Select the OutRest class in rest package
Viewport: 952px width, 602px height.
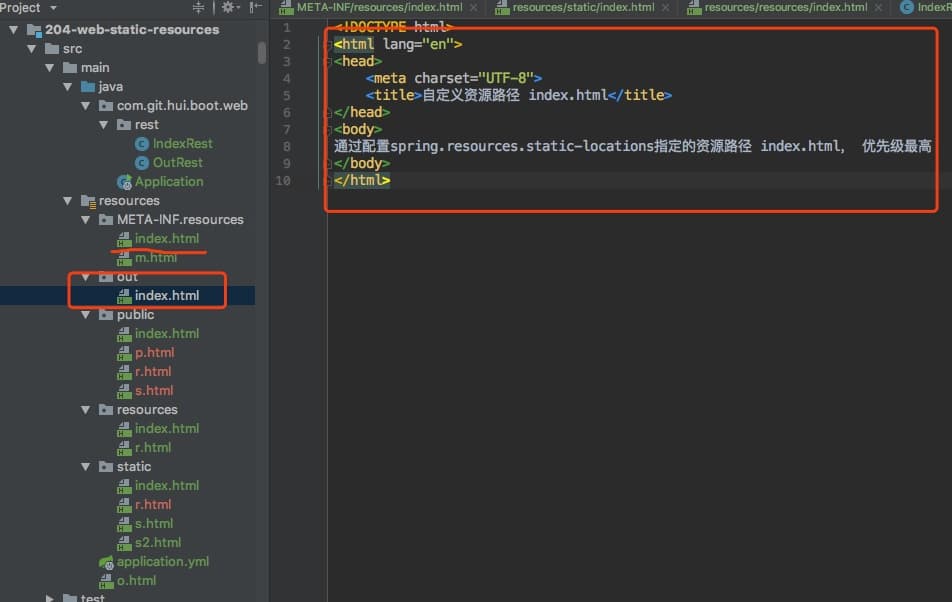click(177, 163)
